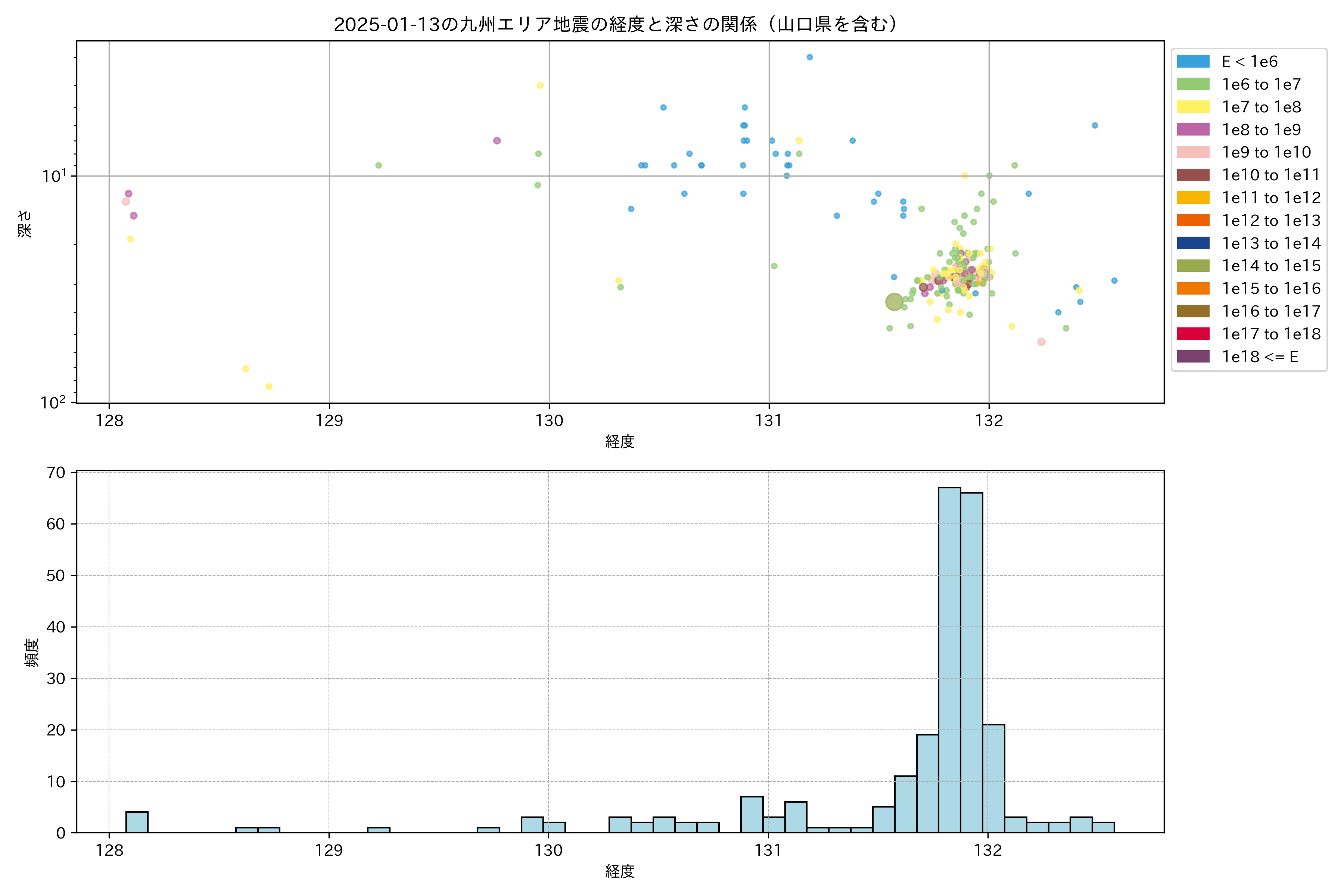The height and width of the screenshot is (896, 1344).
Task: Click the pink 1e9 to 1e10 legend swatch
Action: [1192, 152]
